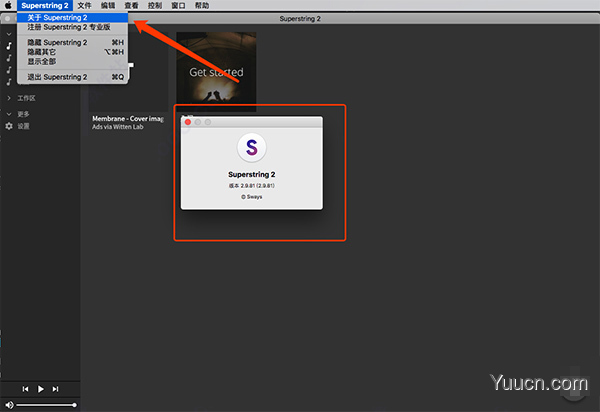Image resolution: width=600 pixels, height=412 pixels.
Task: Collapse the 更多 section chevron
Action: (x=9, y=114)
